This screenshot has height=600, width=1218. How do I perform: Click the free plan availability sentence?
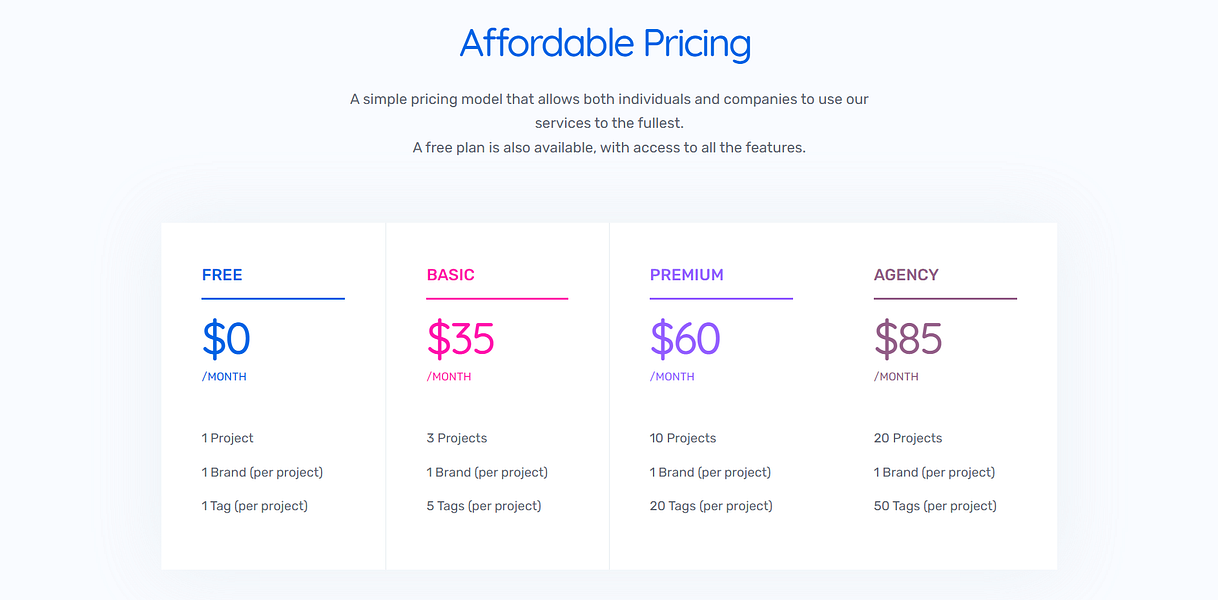point(609,147)
